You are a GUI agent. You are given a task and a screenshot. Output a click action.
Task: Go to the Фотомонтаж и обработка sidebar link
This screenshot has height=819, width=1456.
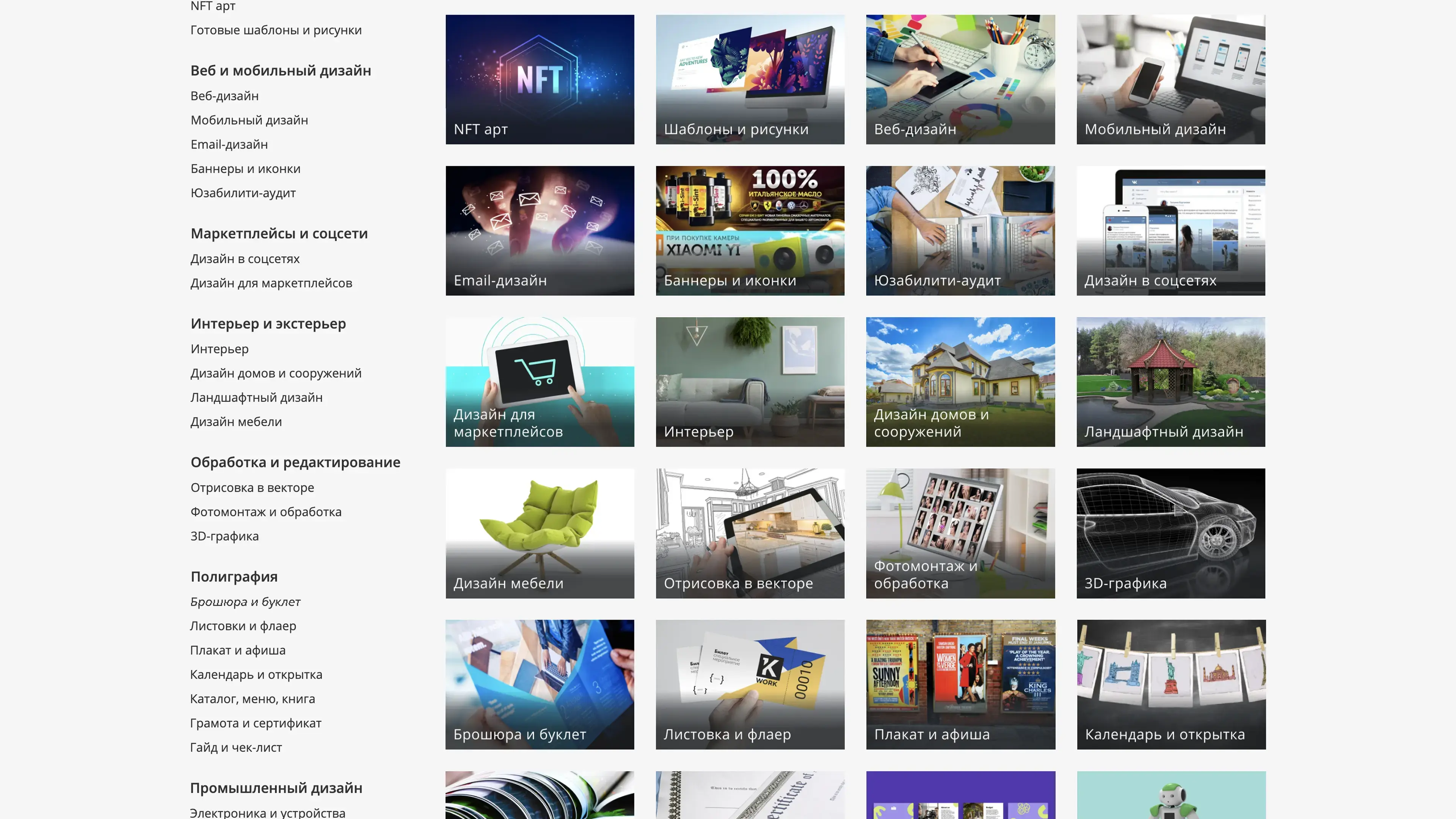(266, 512)
